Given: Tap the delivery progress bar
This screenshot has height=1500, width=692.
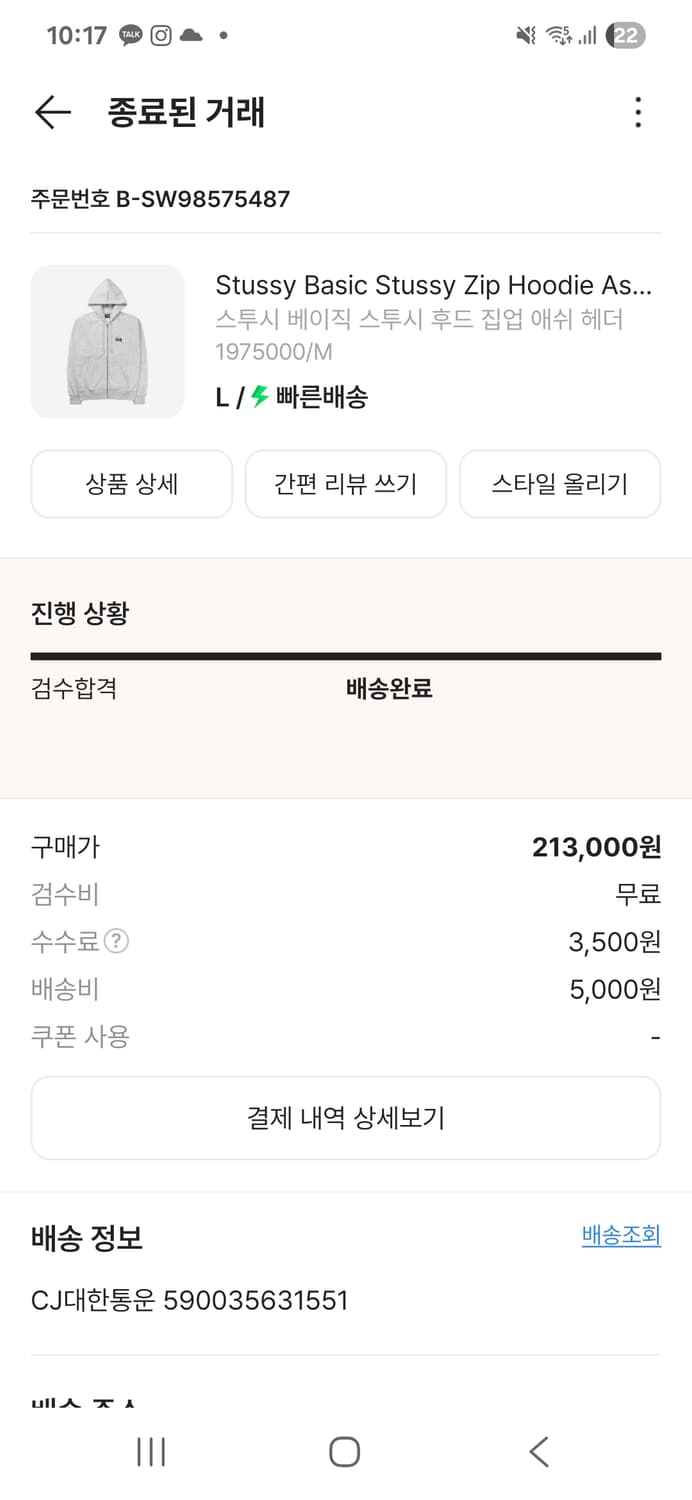Looking at the screenshot, I should (x=346, y=656).
